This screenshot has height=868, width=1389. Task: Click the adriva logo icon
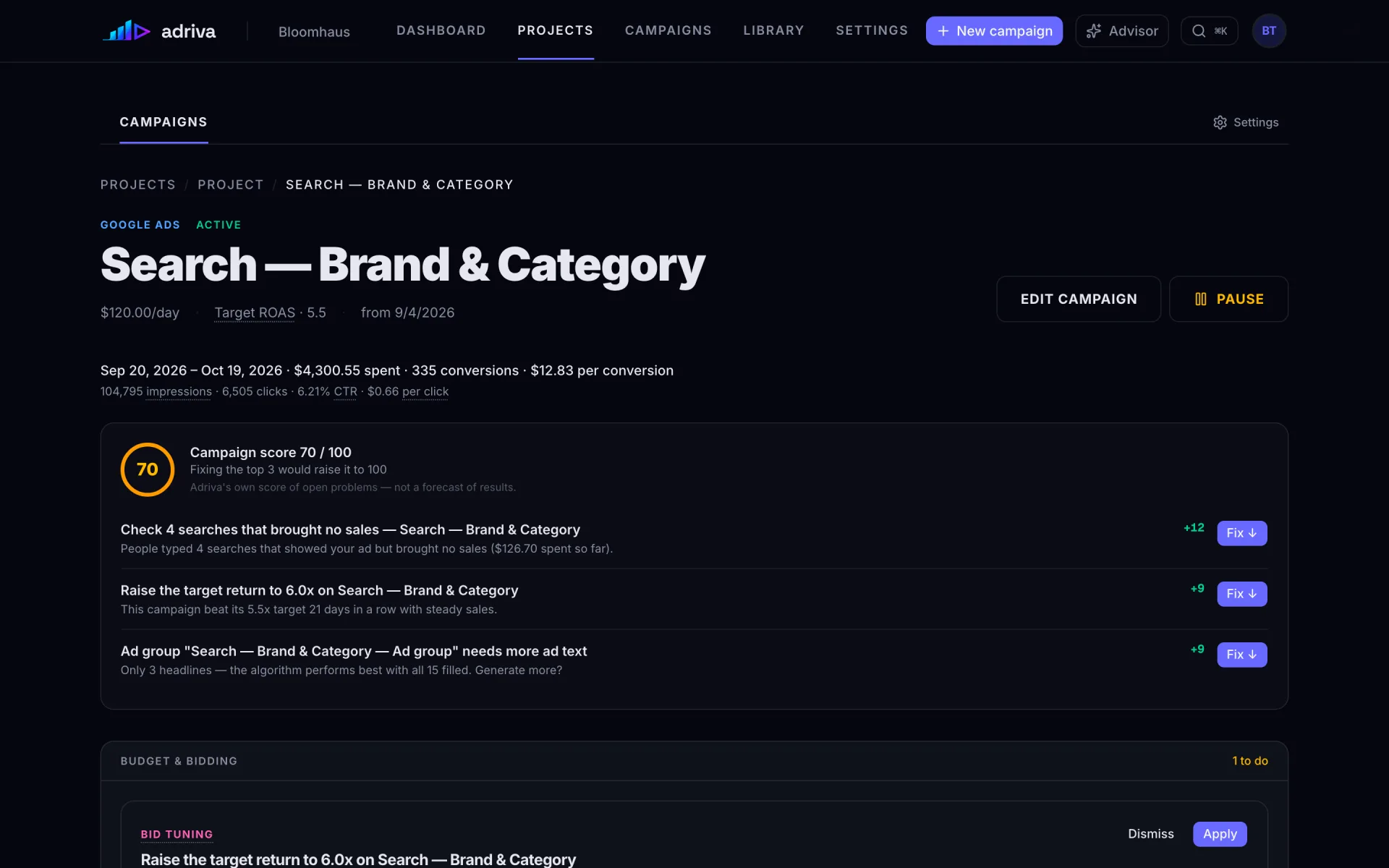coord(127,30)
